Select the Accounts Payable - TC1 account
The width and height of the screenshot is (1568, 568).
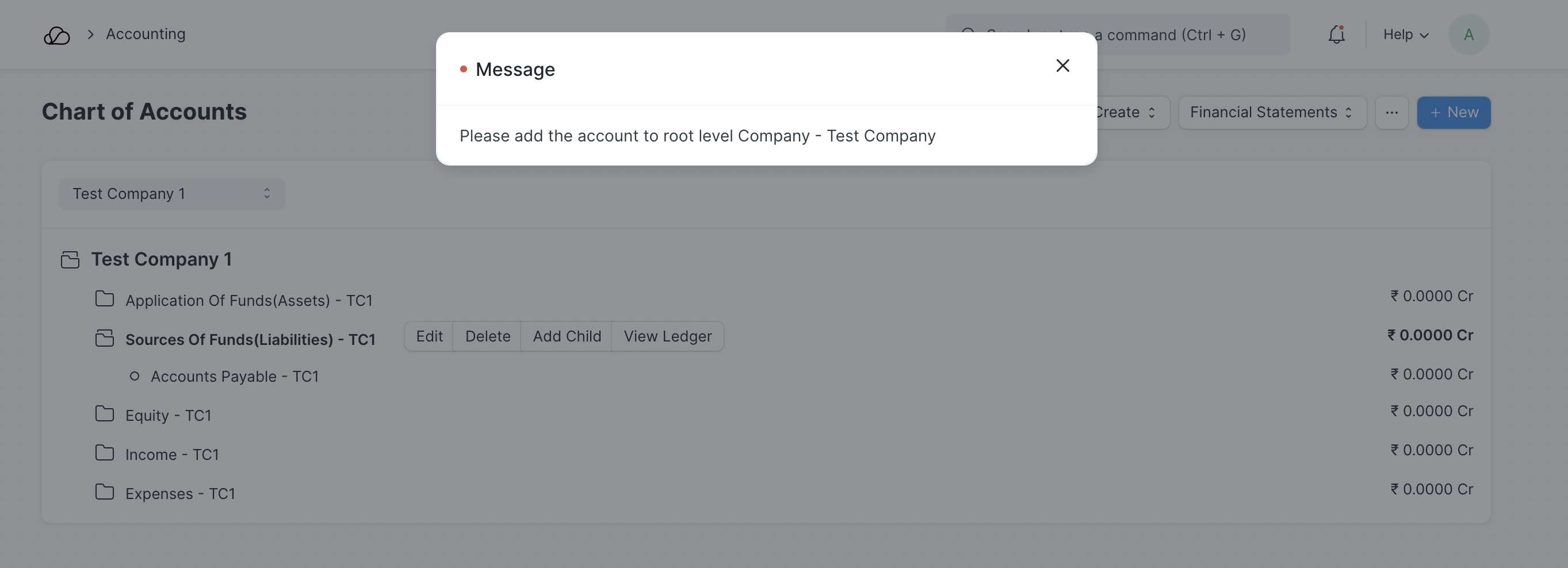(x=234, y=377)
